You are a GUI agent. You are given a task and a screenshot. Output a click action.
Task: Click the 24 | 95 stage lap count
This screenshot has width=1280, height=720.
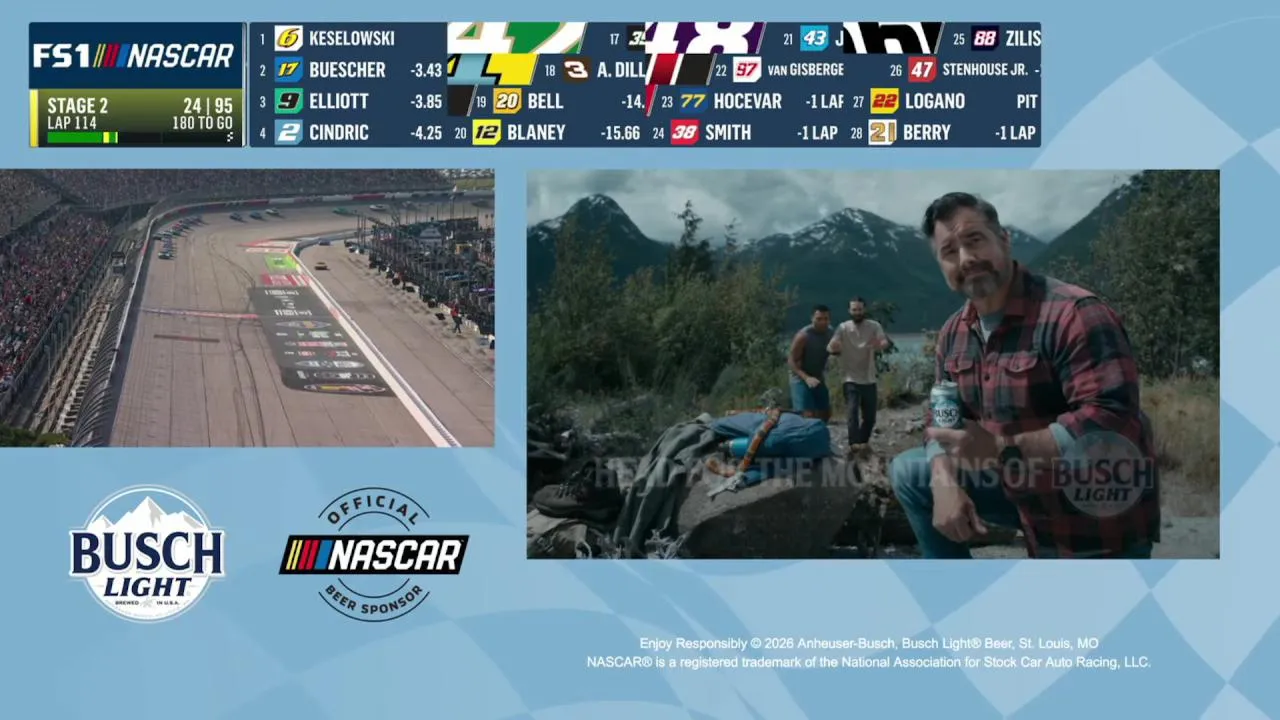(207, 106)
